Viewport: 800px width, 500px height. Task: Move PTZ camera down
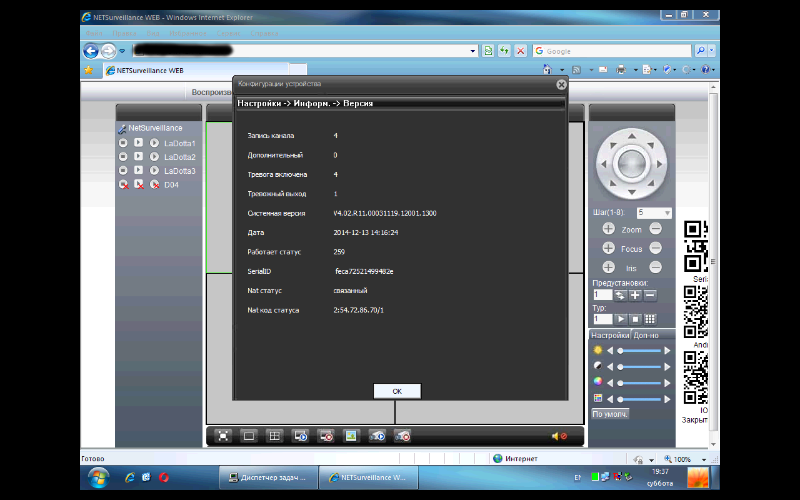coord(632,192)
